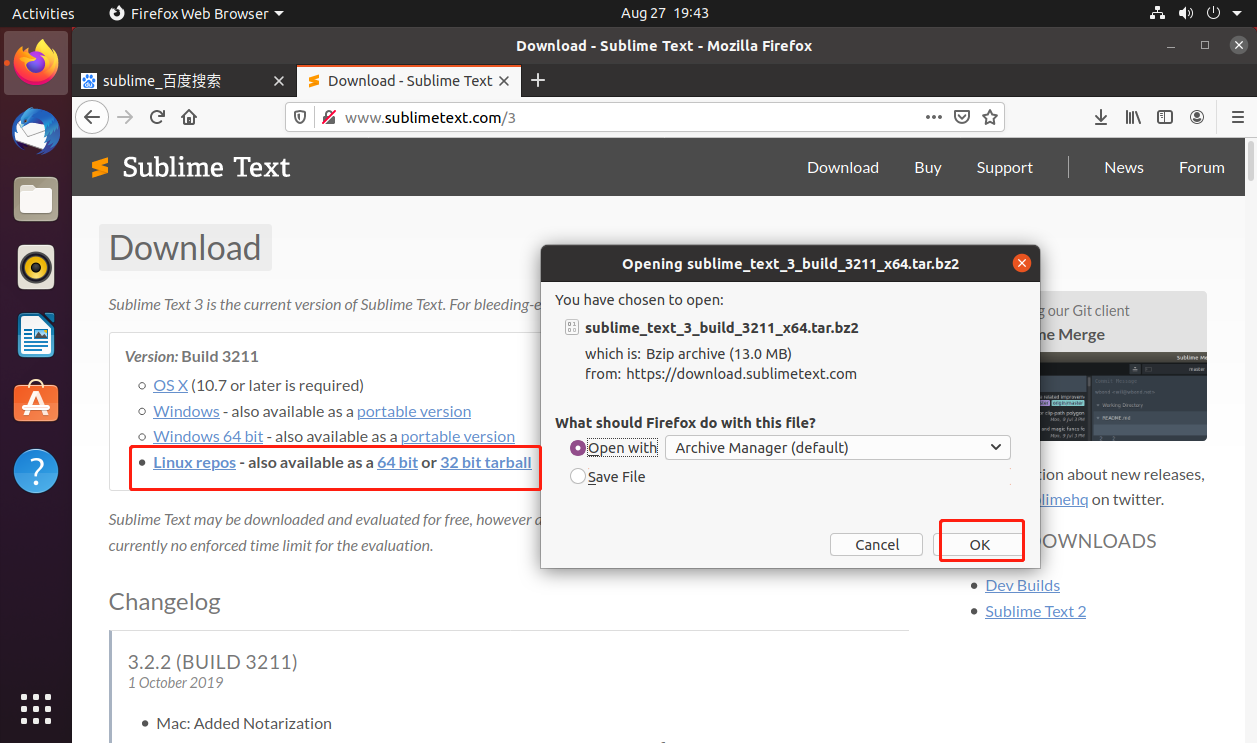Close the Opening file dialog
This screenshot has height=743, width=1257.
[1021, 263]
